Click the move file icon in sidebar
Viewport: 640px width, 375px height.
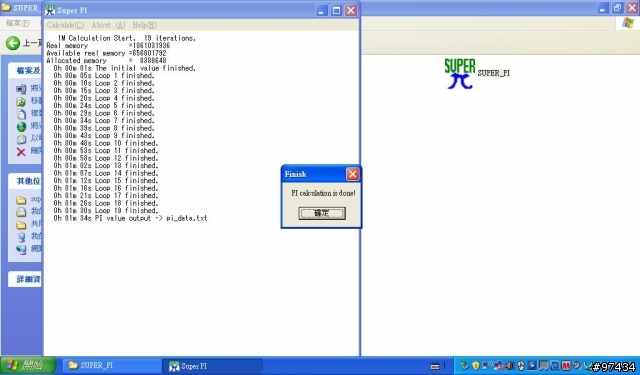(21, 101)
